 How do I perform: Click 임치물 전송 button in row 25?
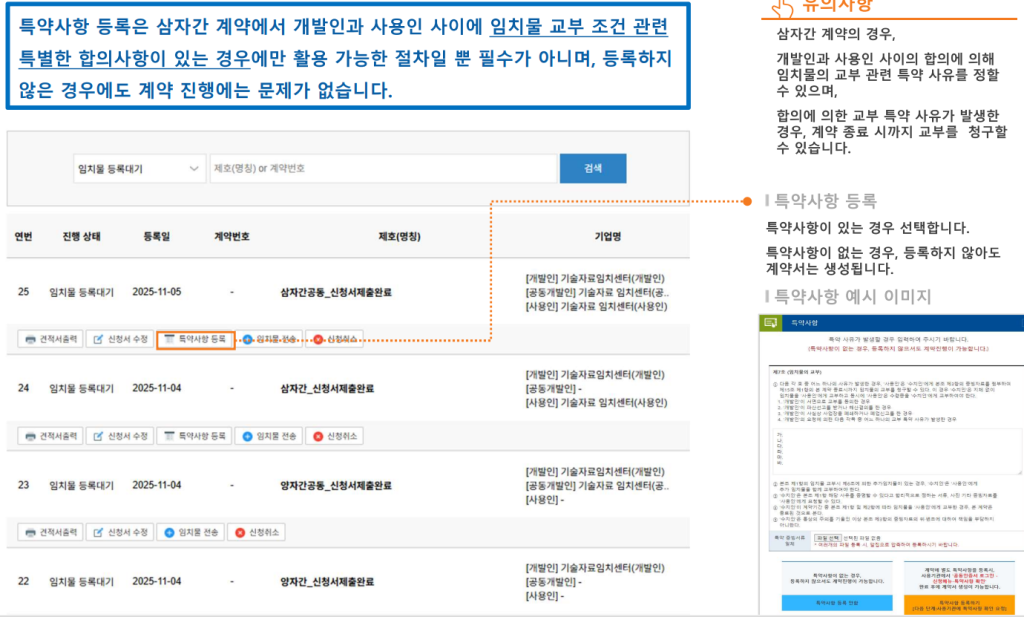269,340
